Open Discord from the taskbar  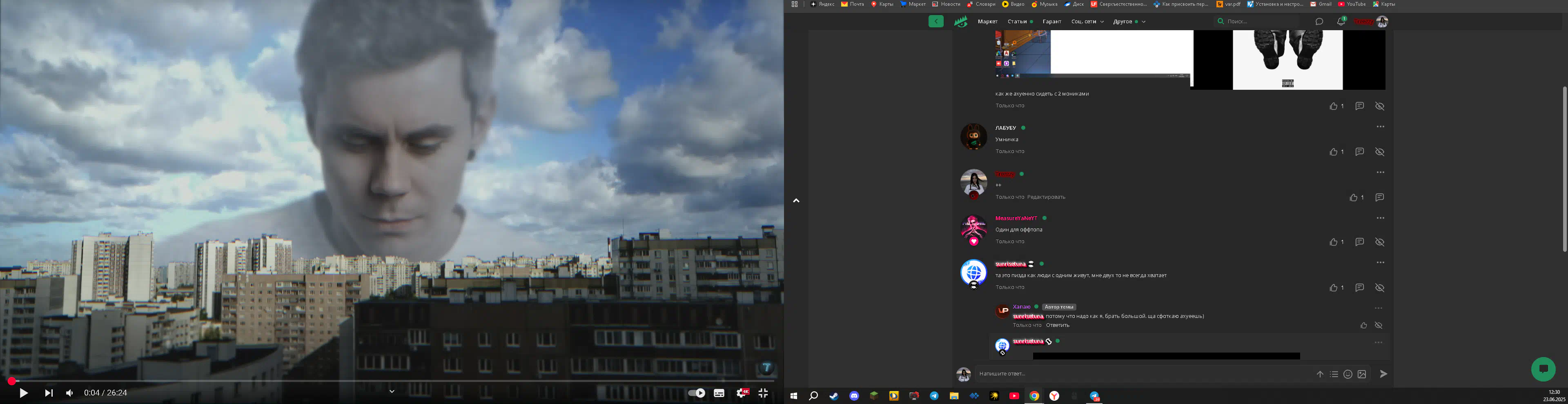tap(854, 396)
